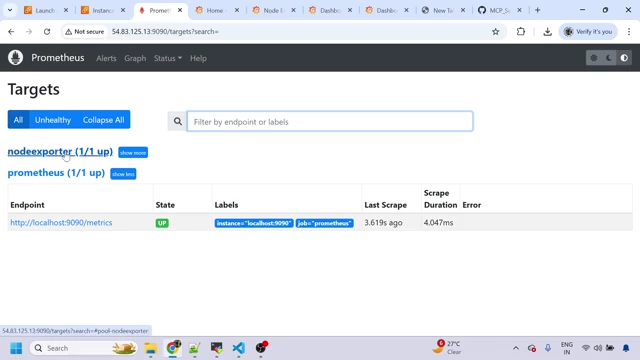Screen dimensions: 640x360
Task: Open the tab search dropdown arrow
Action: click(x=10, y=10)
